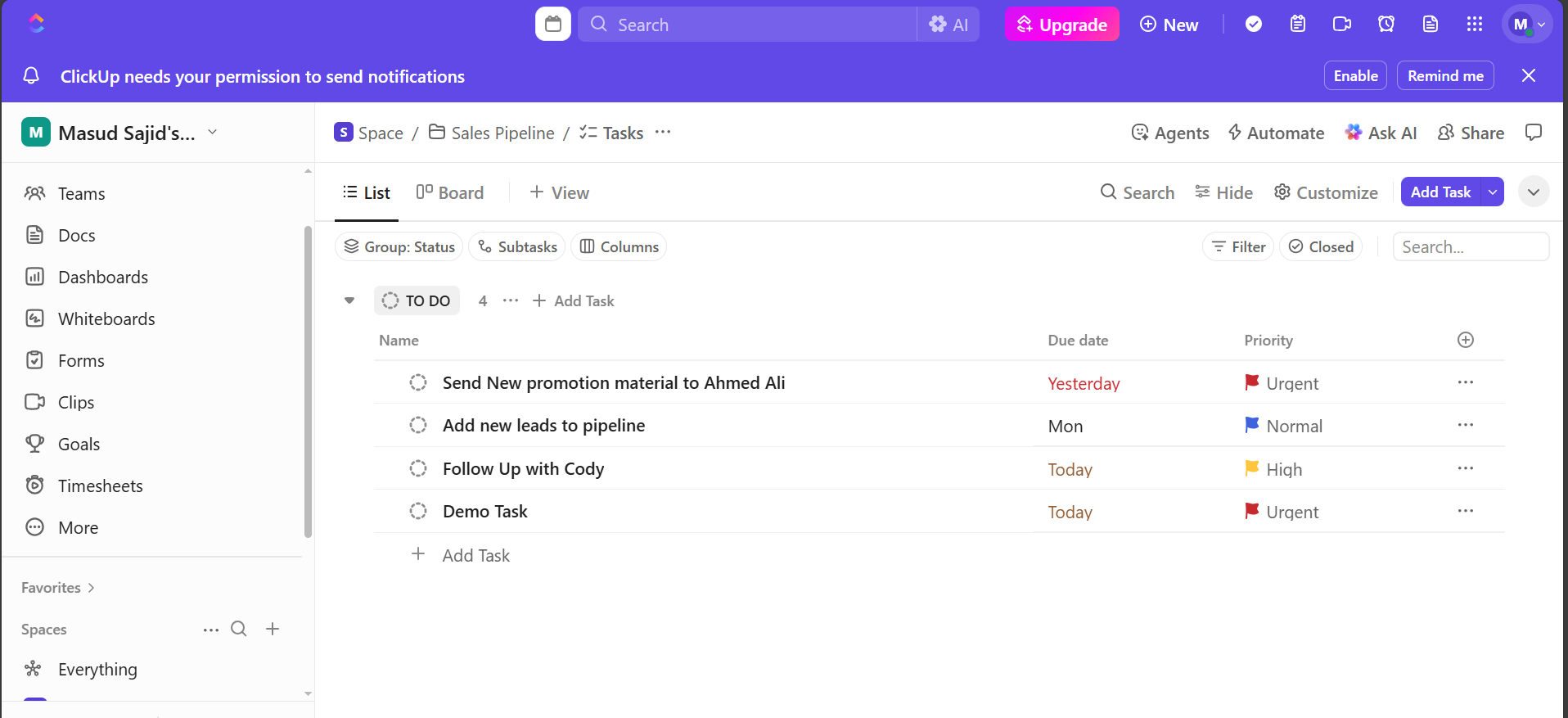The height and width of the screenshot is (718, 1568).
Task: Toggle status circle for Send New promotion task
Action: (418, 382)
